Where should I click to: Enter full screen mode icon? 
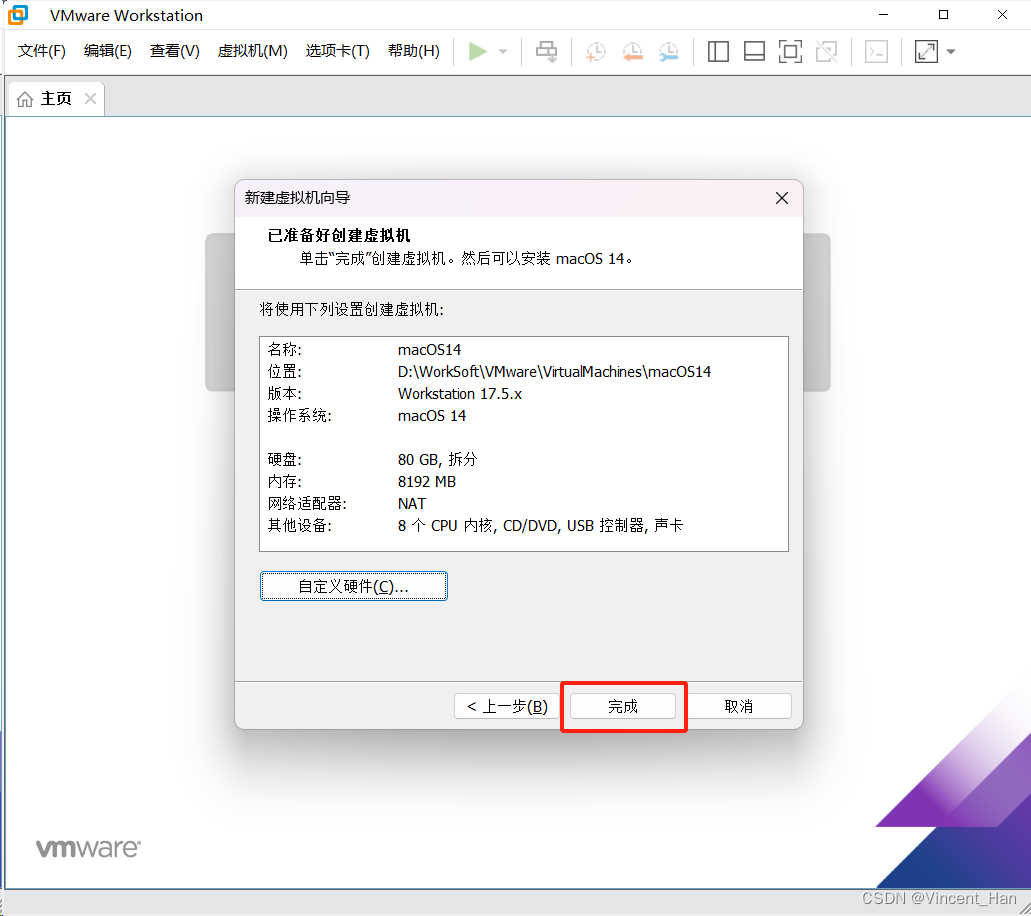coord(790,51)
